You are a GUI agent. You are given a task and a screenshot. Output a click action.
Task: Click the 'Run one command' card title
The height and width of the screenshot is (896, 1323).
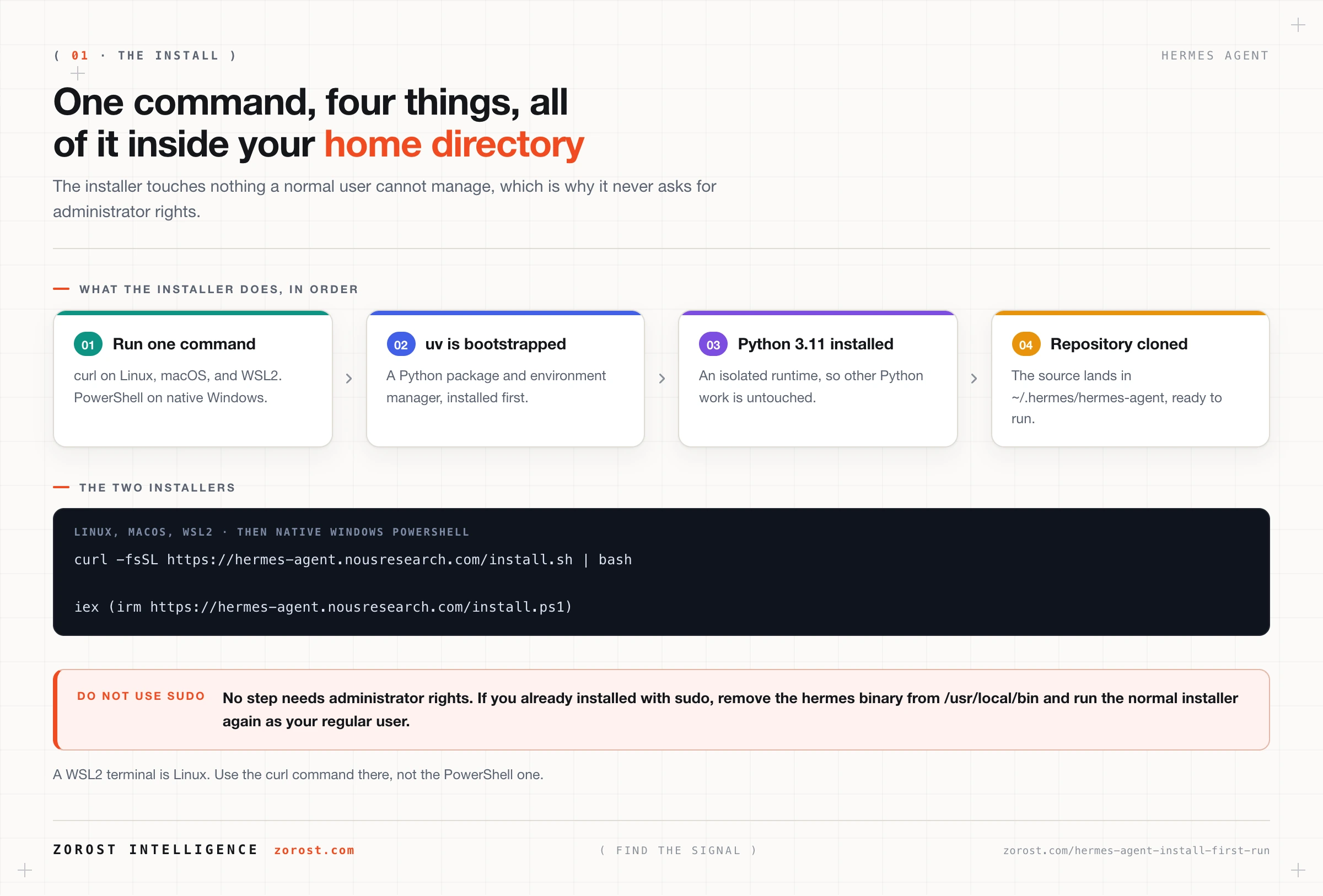184,344
